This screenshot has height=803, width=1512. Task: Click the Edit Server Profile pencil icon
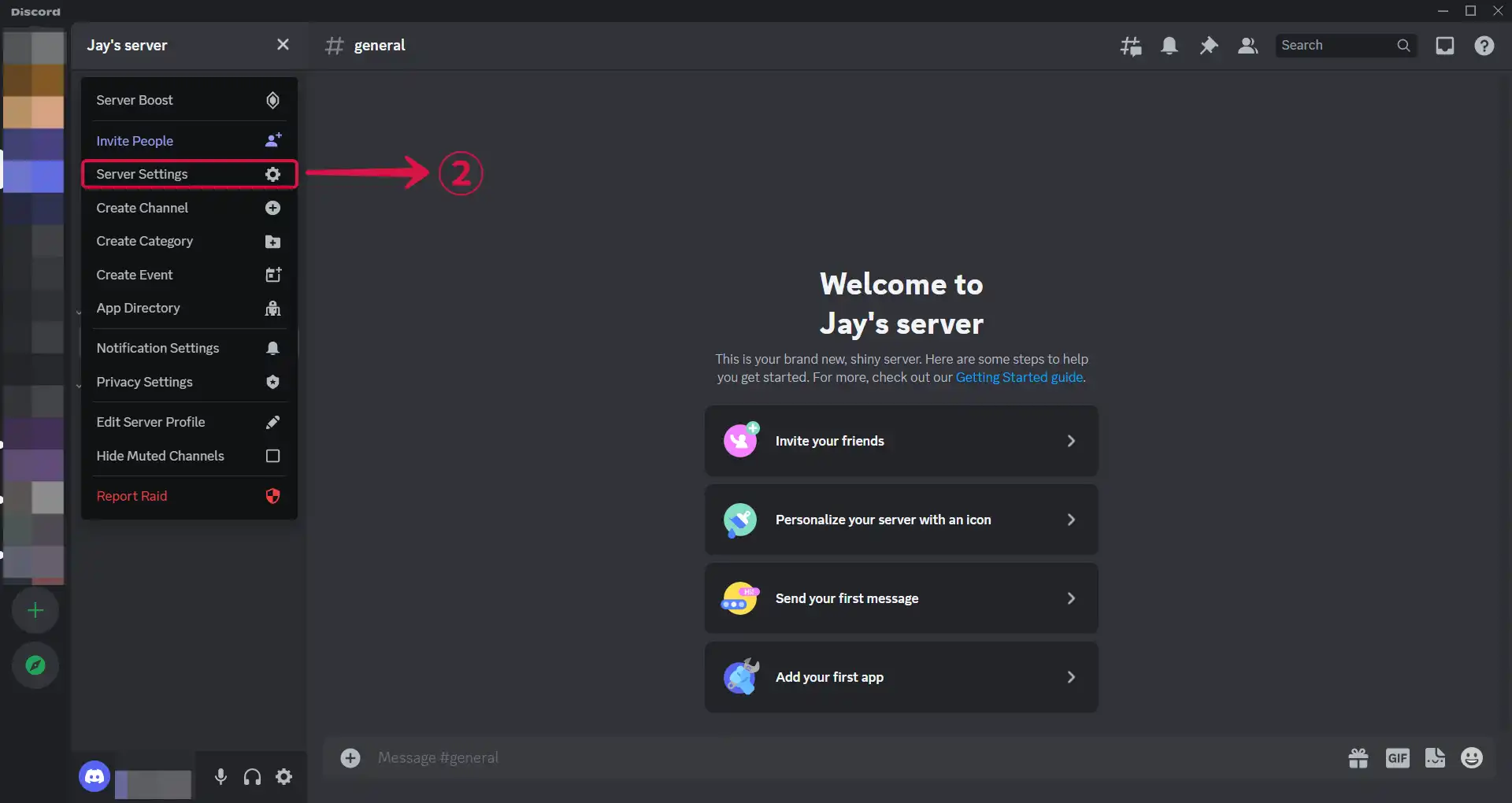(x=272, y=422)
